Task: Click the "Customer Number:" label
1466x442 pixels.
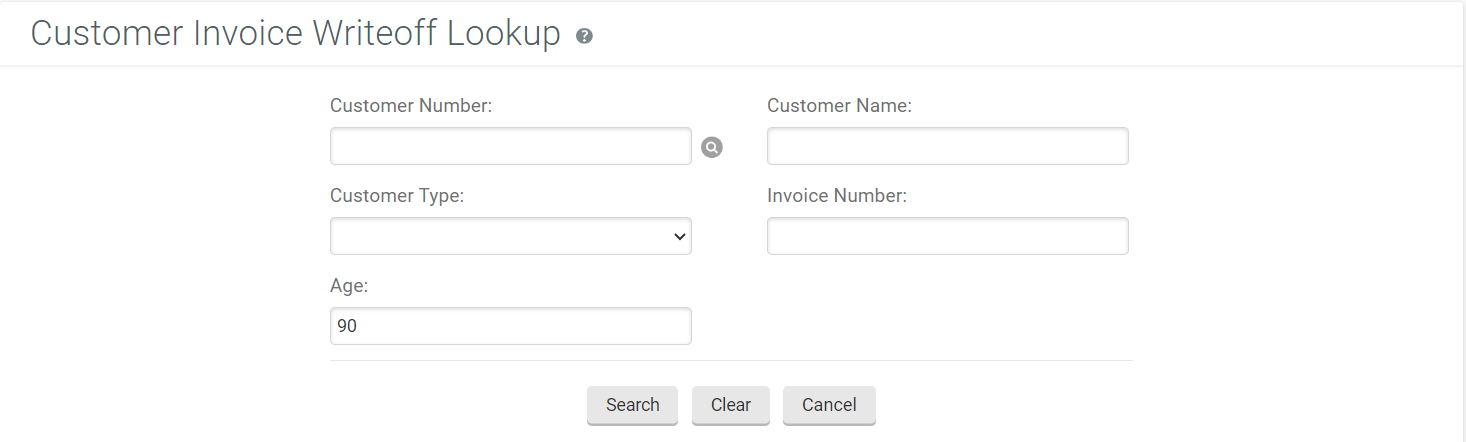Action: (411, 106)
